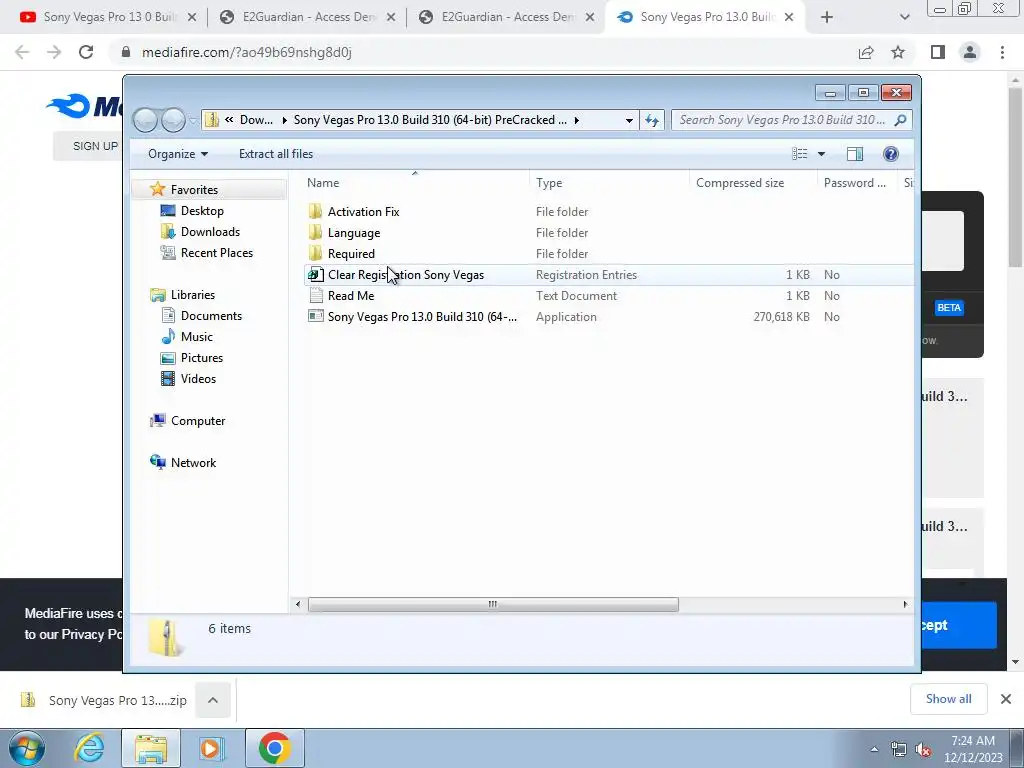Select the active Sony Vegas Pro MediaFire tab
Screen dimensions: 1024x768
[706, 18]
